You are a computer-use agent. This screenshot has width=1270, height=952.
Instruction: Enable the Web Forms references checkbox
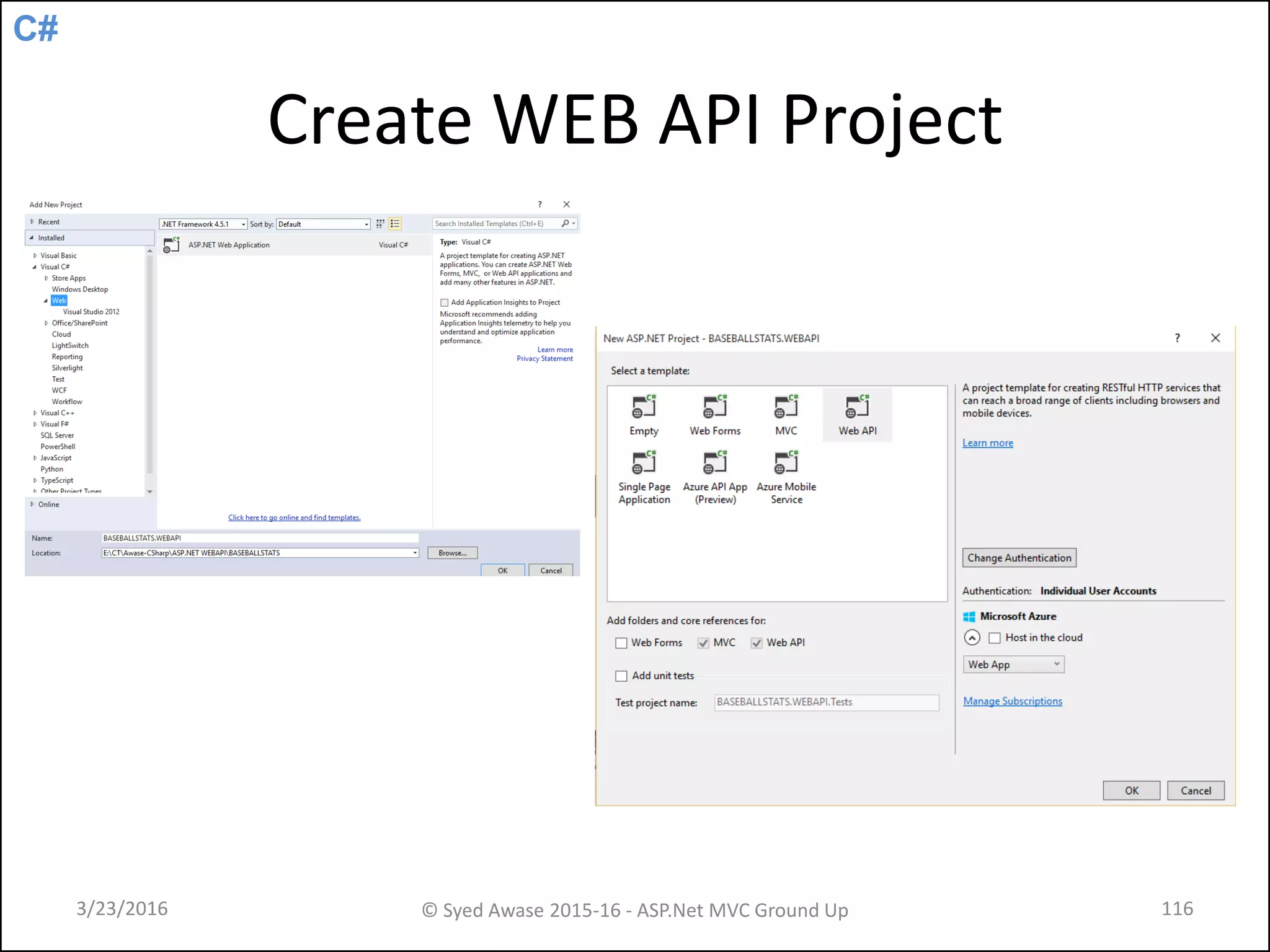pos(621,643)
